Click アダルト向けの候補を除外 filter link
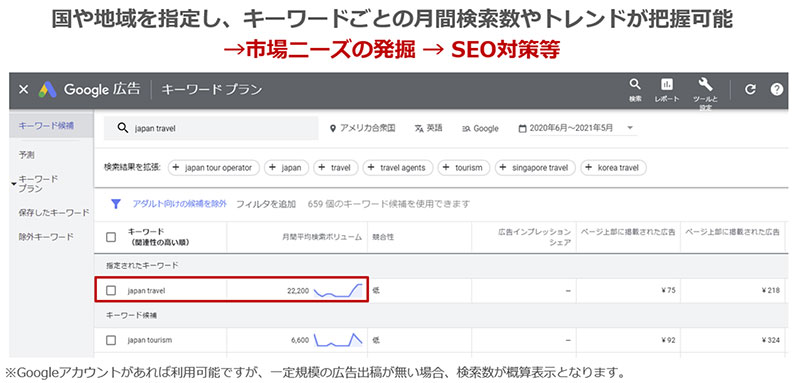Screen dimensions: 800x383 (x=180, y=204)
